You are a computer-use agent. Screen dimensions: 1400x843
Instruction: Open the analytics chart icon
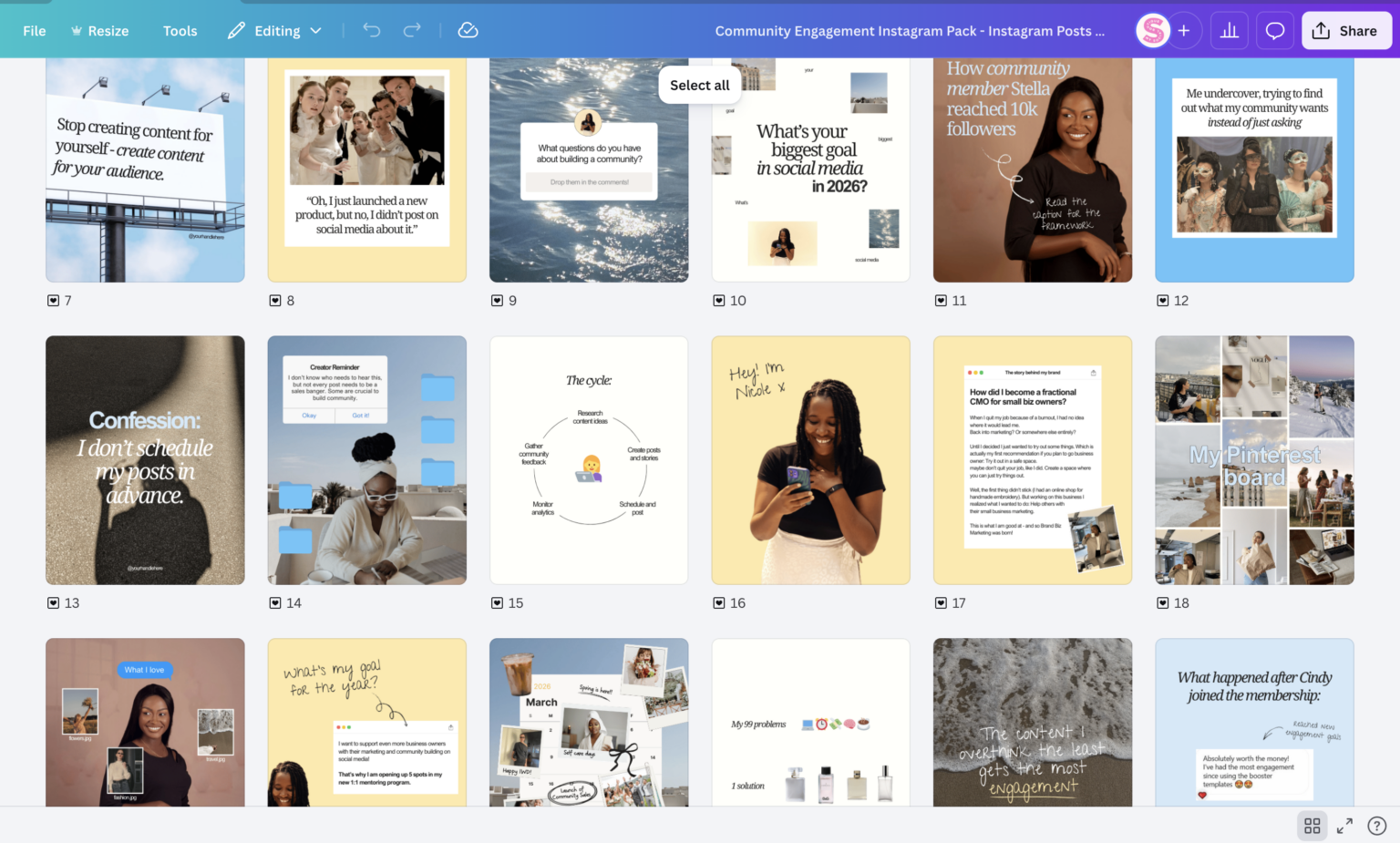click(1230, 31)
